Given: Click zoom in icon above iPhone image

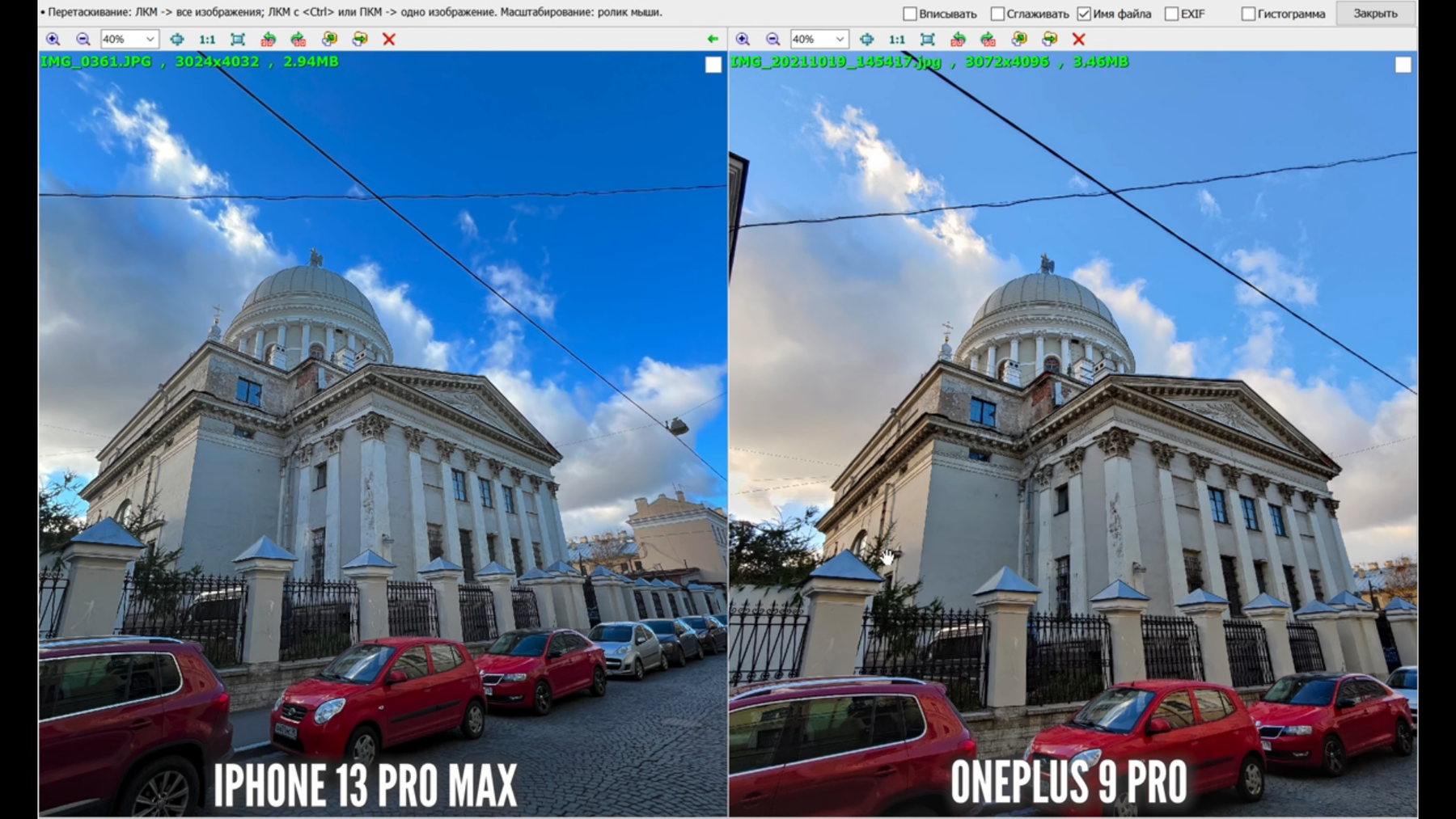Looking at the screenshot, I should tap(53, 39).
